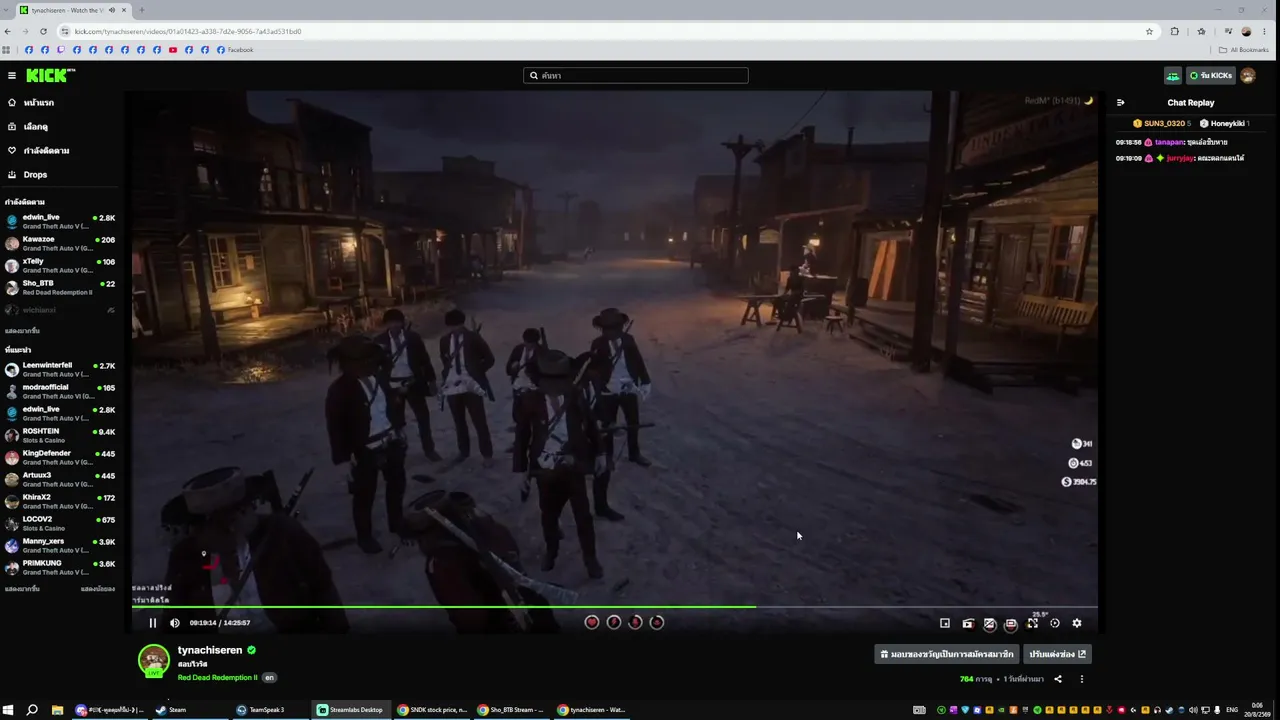This screenshot has height=720, width=1280.
Task: Open the Facebook bookmark
Action: (235, 50)
